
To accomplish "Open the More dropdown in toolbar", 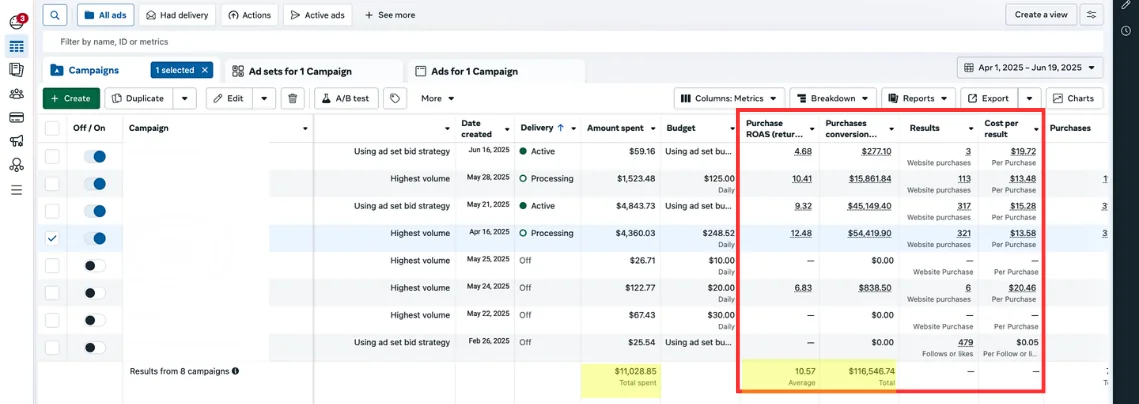I will coord(437,98).
